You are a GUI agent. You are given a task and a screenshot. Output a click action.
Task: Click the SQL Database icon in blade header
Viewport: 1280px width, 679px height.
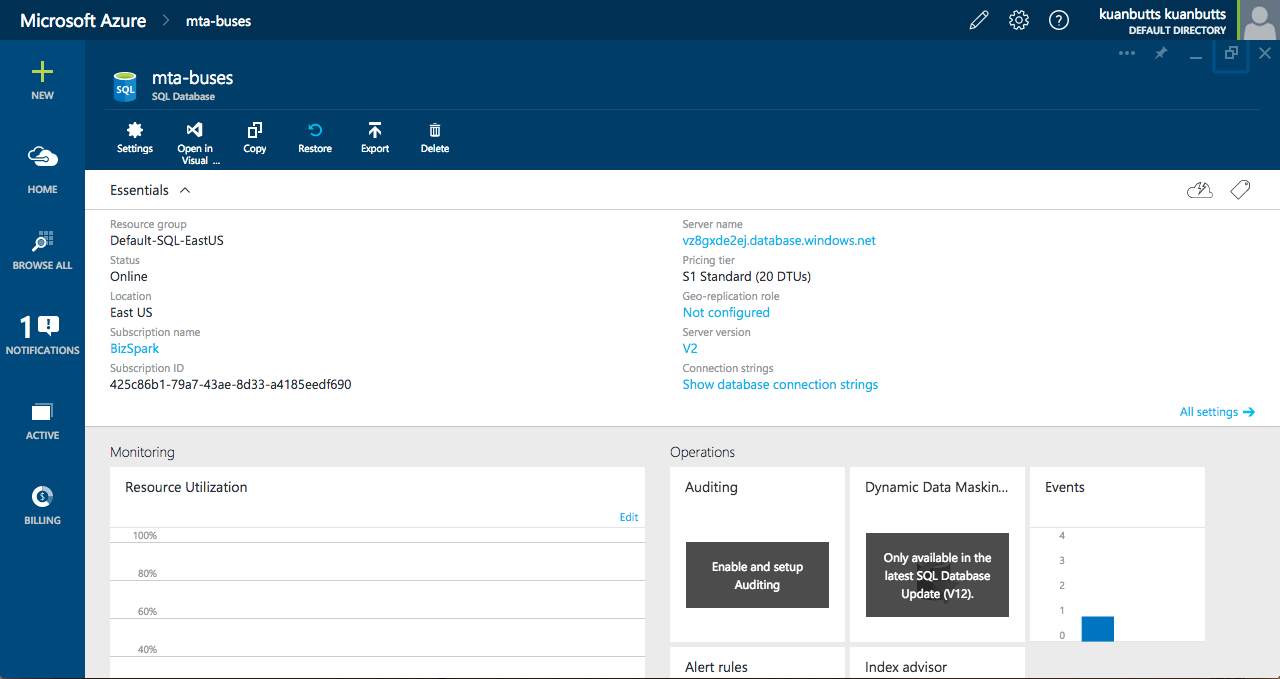pyautogui.click(x=125, y=86)
